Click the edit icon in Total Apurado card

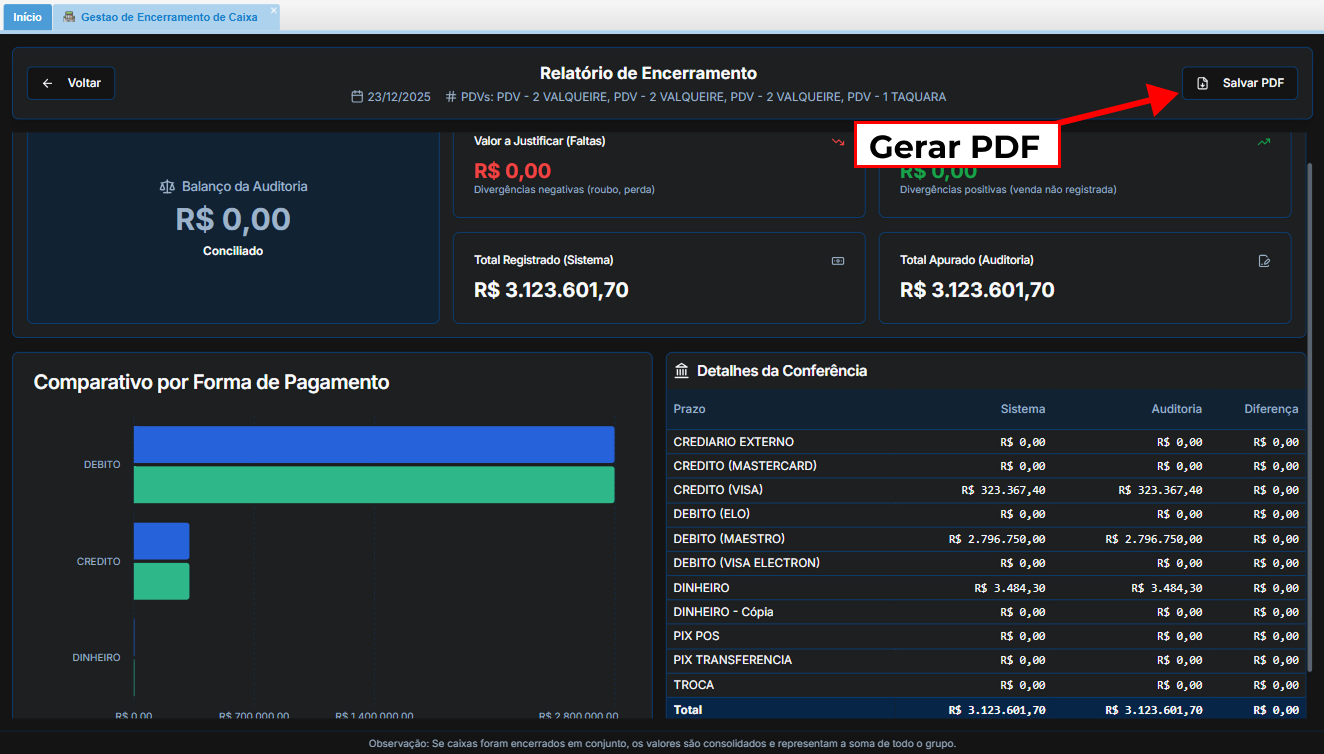point(1264,261)
